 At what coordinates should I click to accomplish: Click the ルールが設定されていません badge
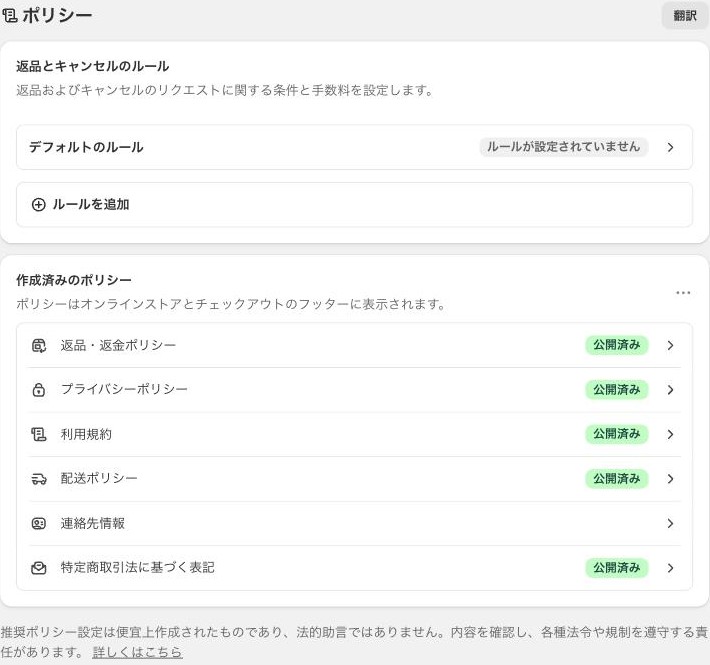click(x=564, y=147)
